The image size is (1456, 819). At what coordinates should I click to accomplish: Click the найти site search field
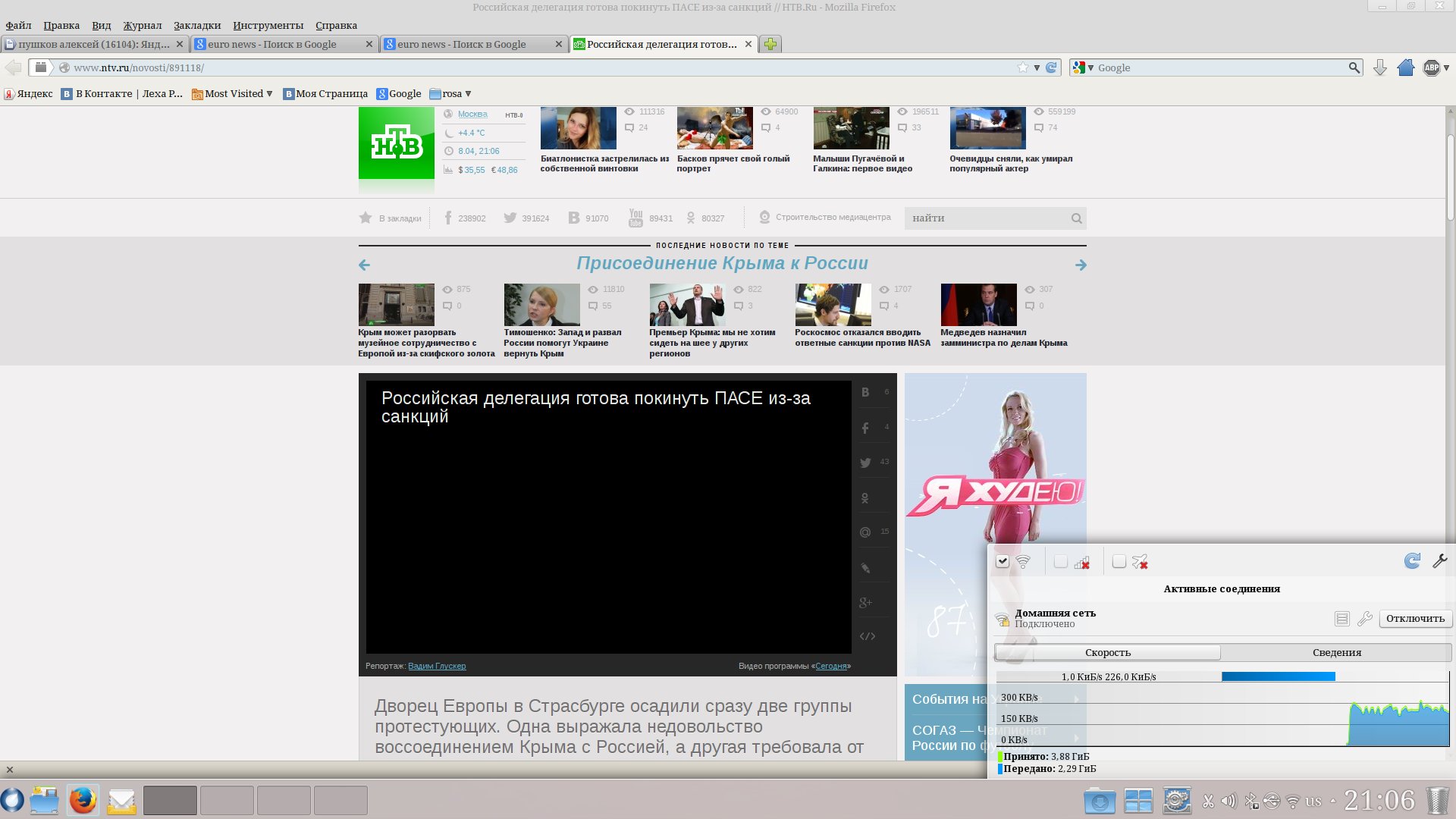click(x=986, y=218)
